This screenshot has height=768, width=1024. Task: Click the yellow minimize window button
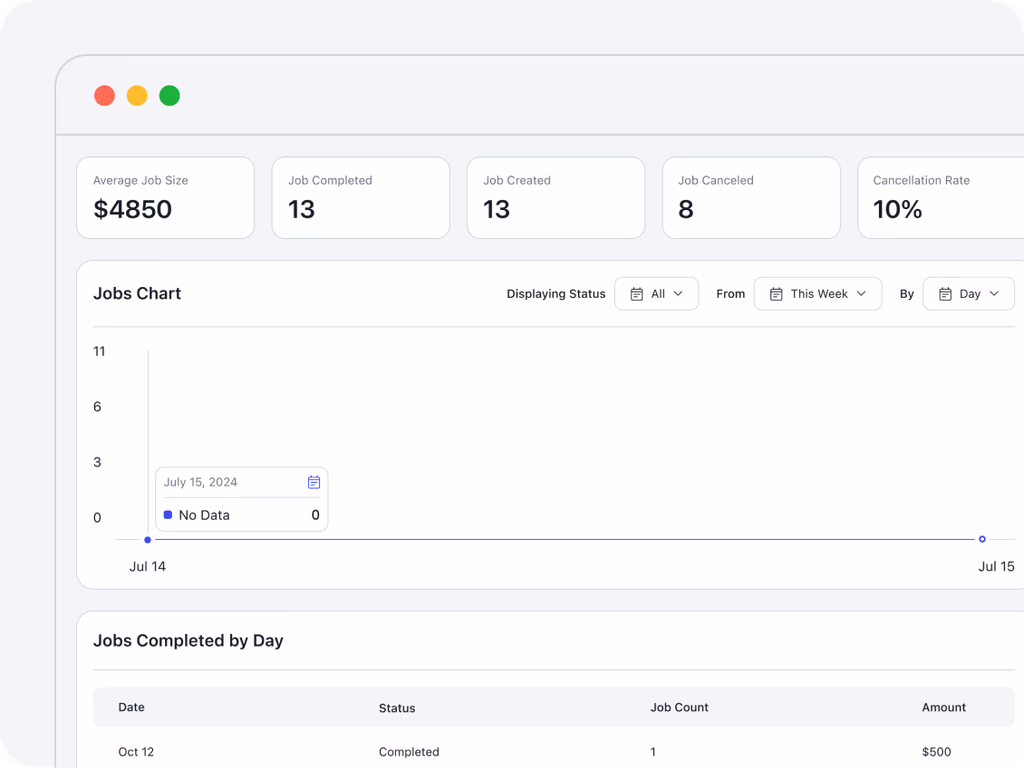(x=137, y=96)
